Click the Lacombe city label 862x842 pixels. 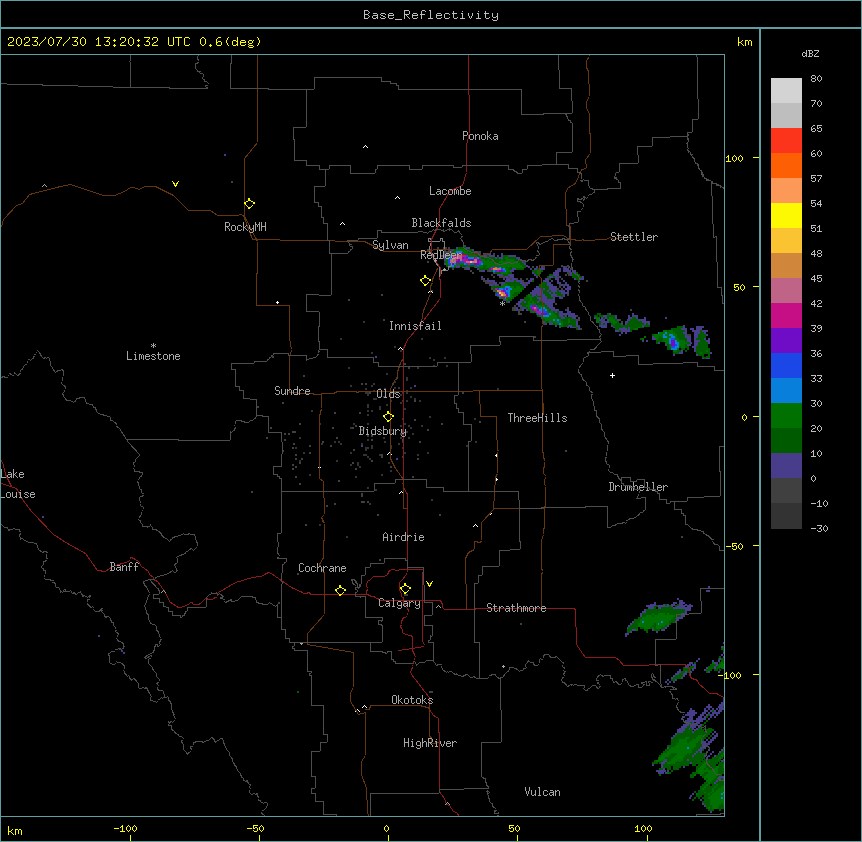450,191
